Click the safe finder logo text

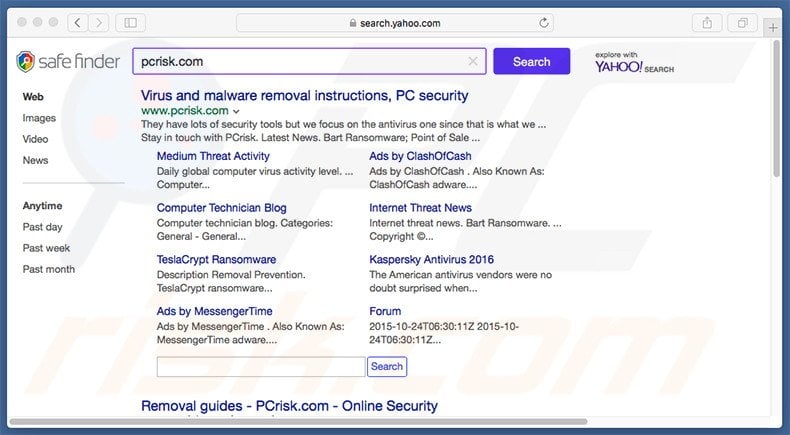click(x=79, y=61)
